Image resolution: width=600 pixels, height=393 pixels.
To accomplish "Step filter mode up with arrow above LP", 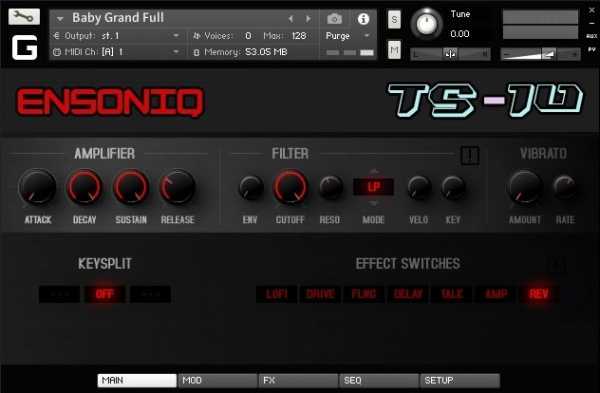I will 374,171.
